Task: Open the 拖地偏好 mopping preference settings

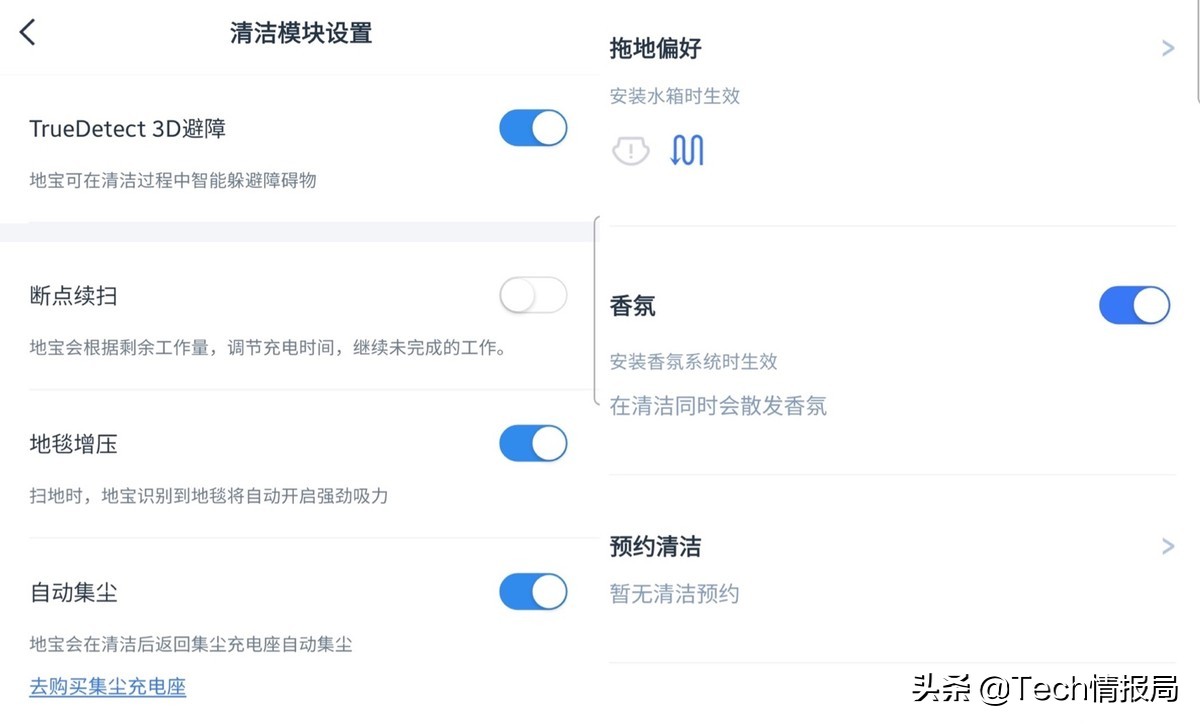Action: [x=655, y=47]
